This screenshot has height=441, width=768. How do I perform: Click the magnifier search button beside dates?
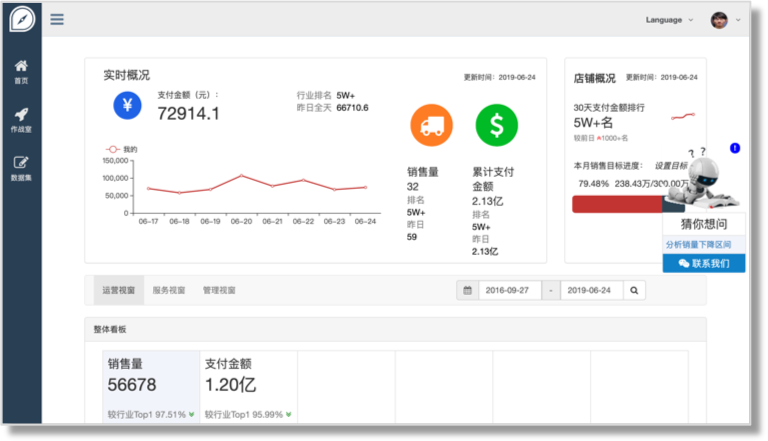click(635, 291)
